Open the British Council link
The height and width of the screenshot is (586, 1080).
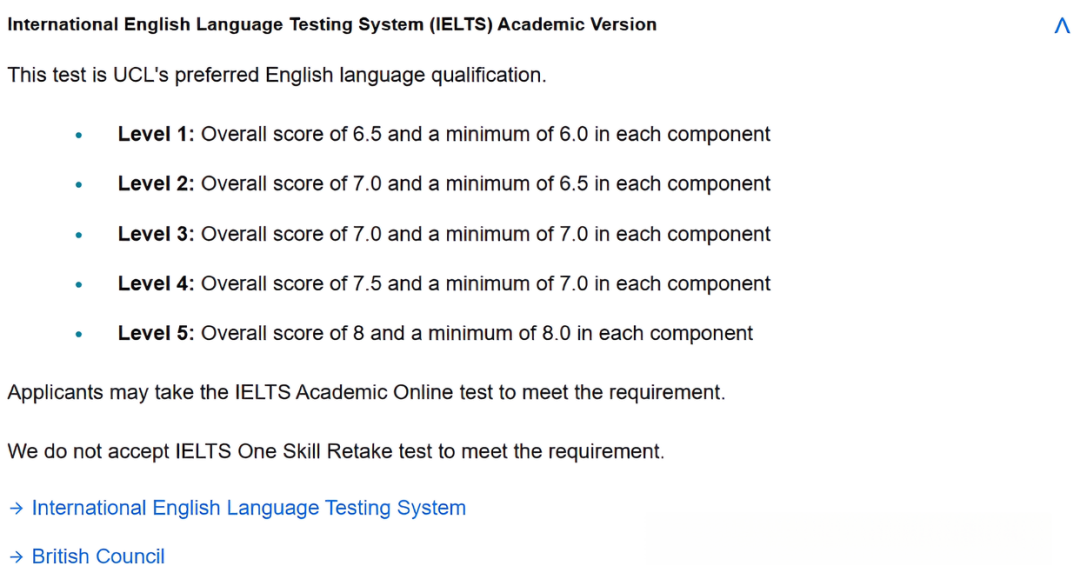[x=98, y=557]
